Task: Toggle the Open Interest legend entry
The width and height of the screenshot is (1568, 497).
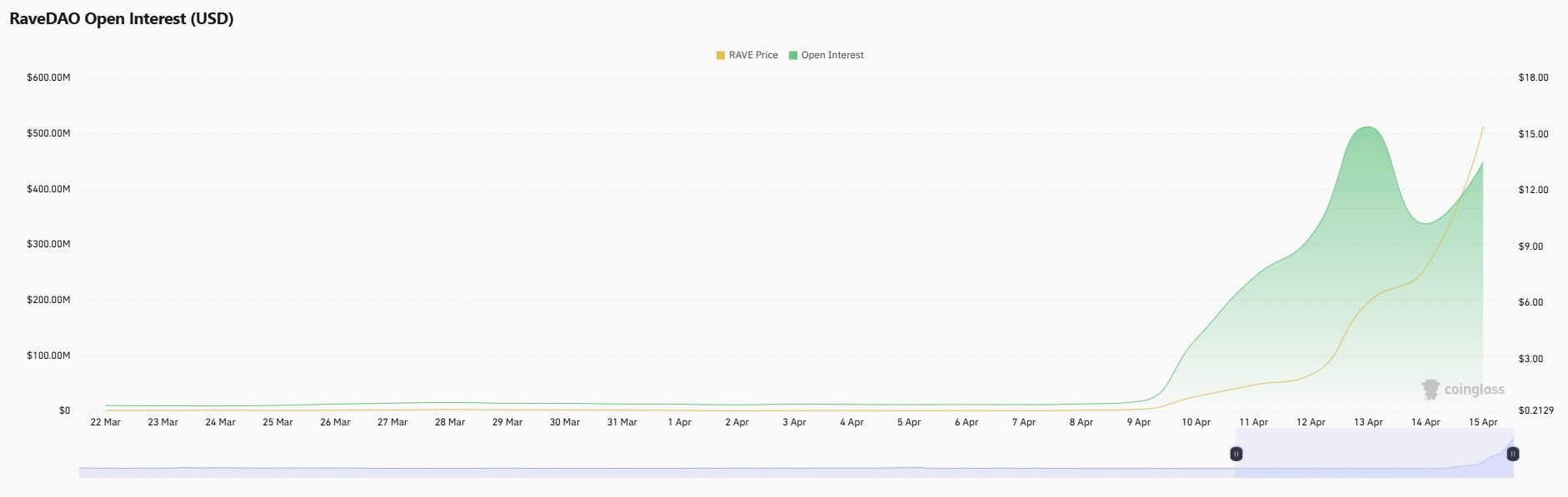Action: 826,55
